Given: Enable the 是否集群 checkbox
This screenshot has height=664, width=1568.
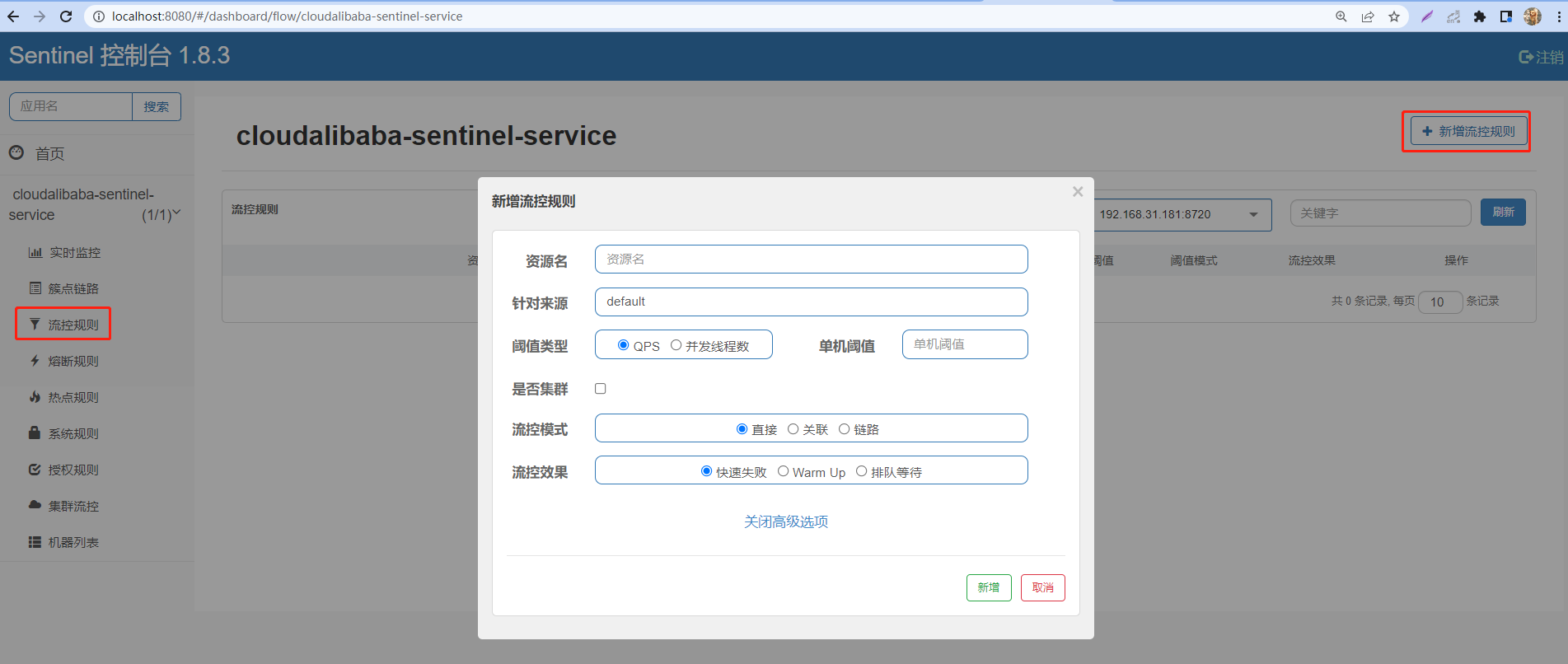Looking at the screenshot, I should (x=601, y=389).
